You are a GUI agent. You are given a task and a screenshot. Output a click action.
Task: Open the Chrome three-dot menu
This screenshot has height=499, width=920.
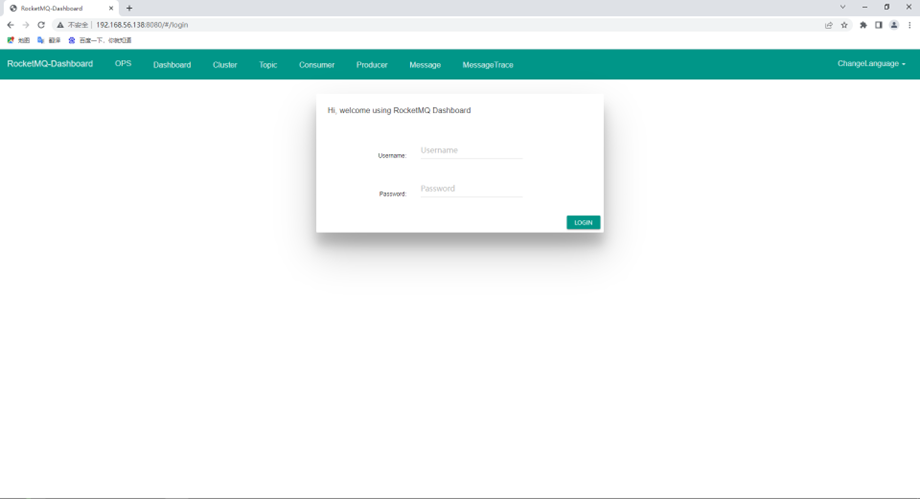pos(909,25)
